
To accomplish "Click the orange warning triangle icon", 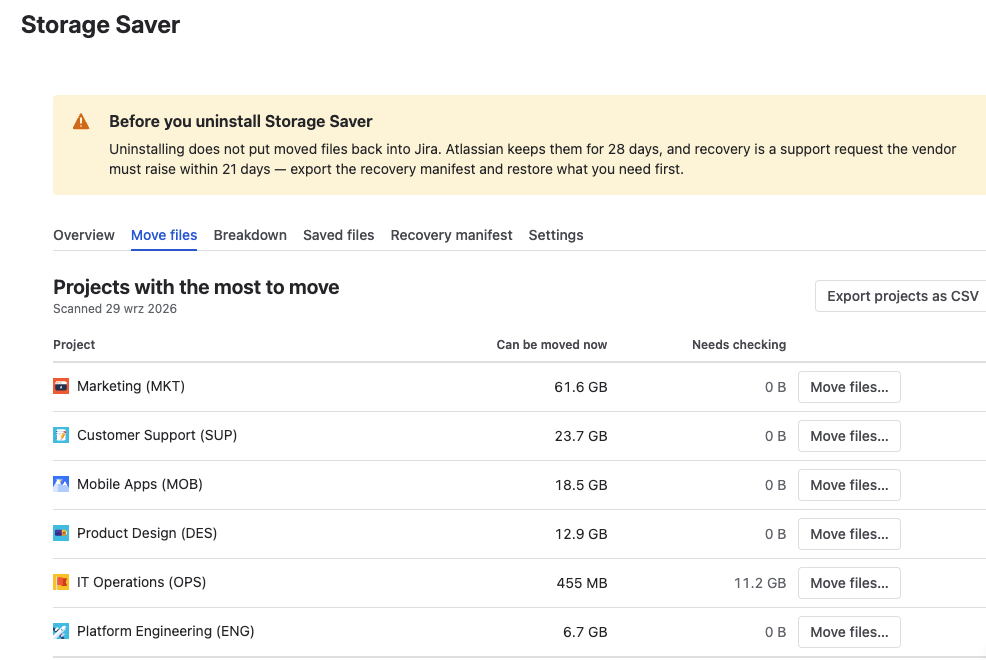I will point(81,121).
